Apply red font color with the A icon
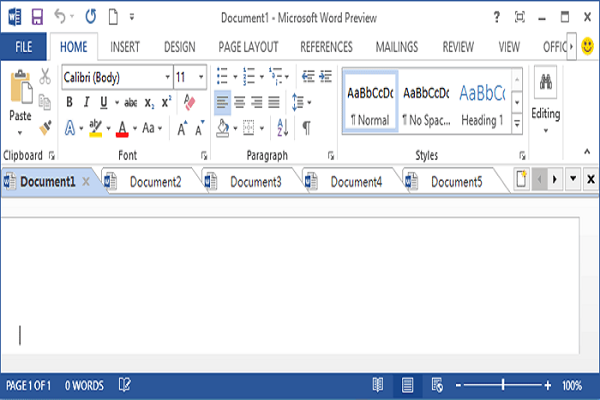Image resolution: width=600 pixels, height=400 pixels. click(x=122, y=129)
